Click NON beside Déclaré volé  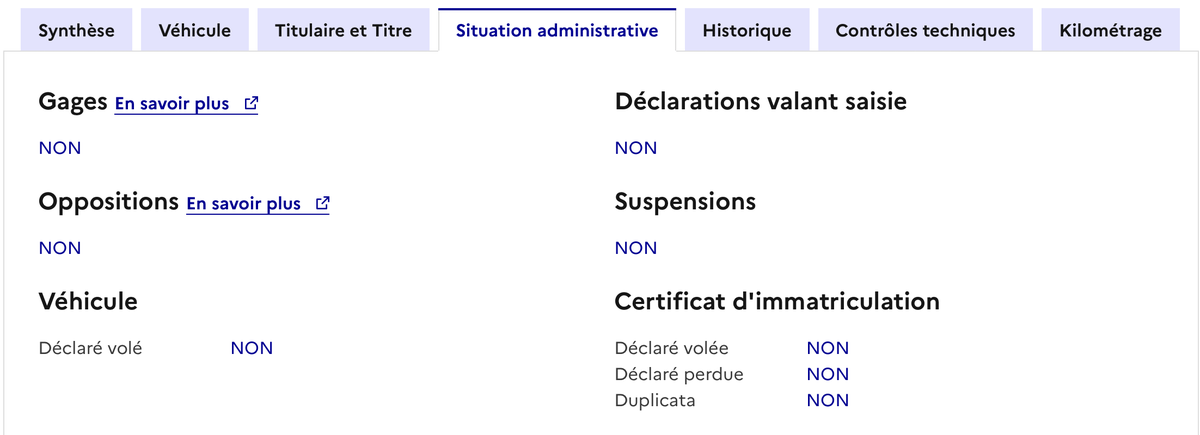pyautogui.click(x=251, y=348)
